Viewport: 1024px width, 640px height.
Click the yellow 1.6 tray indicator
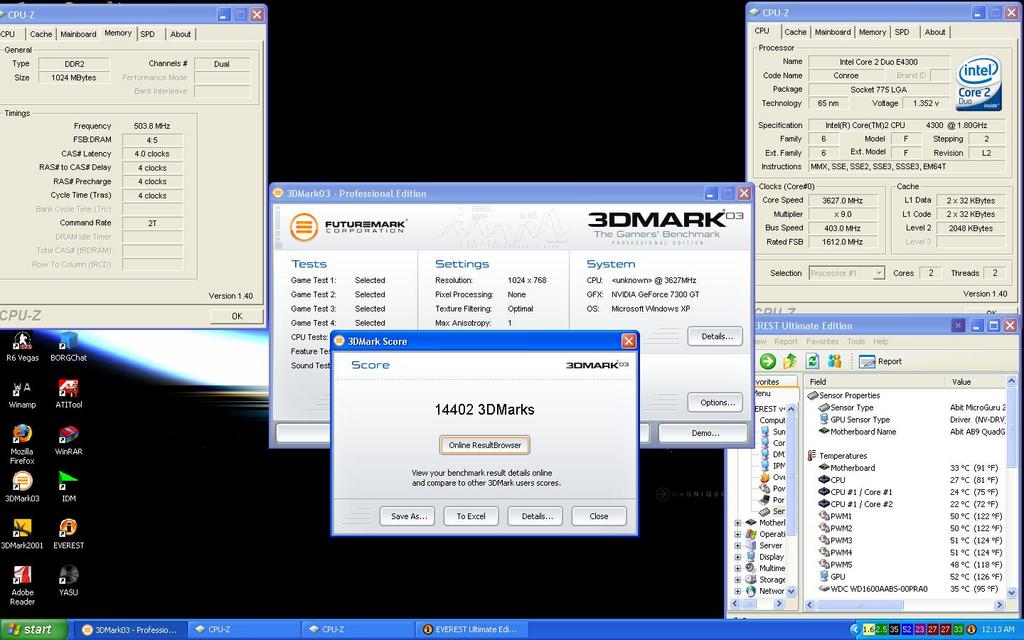[869, 630]
